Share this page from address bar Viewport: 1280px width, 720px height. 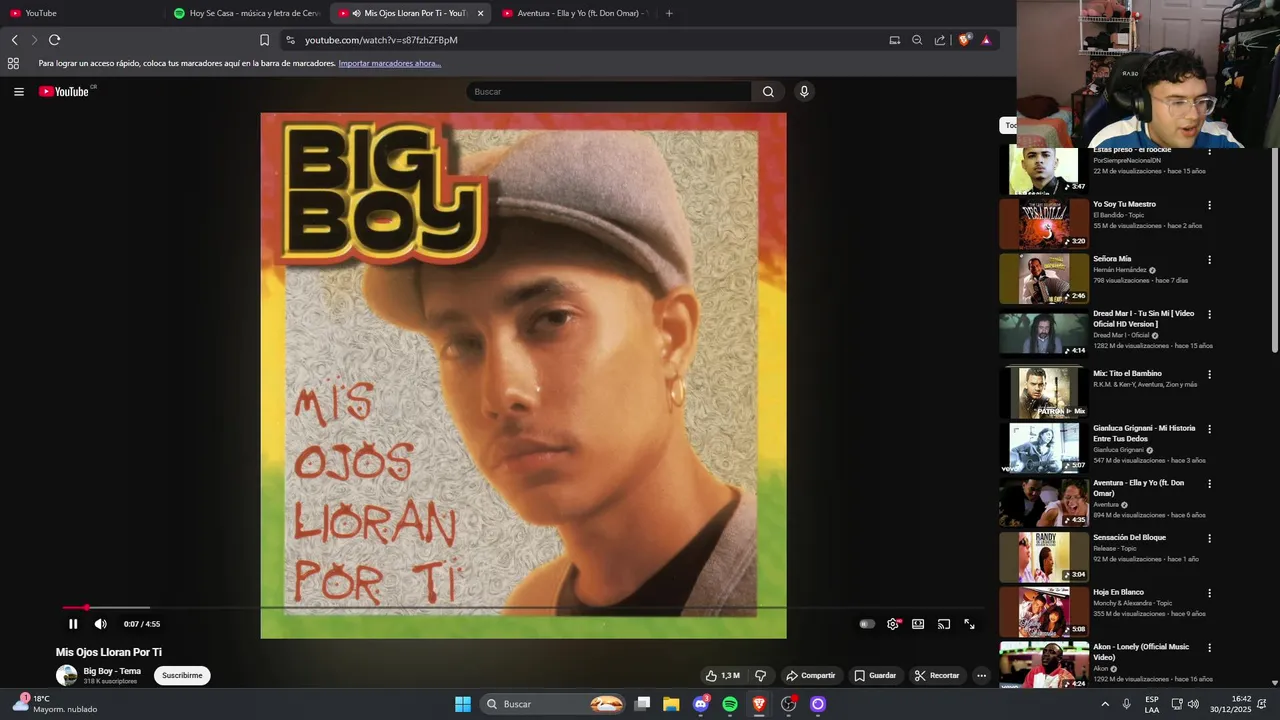pos(940,40)
